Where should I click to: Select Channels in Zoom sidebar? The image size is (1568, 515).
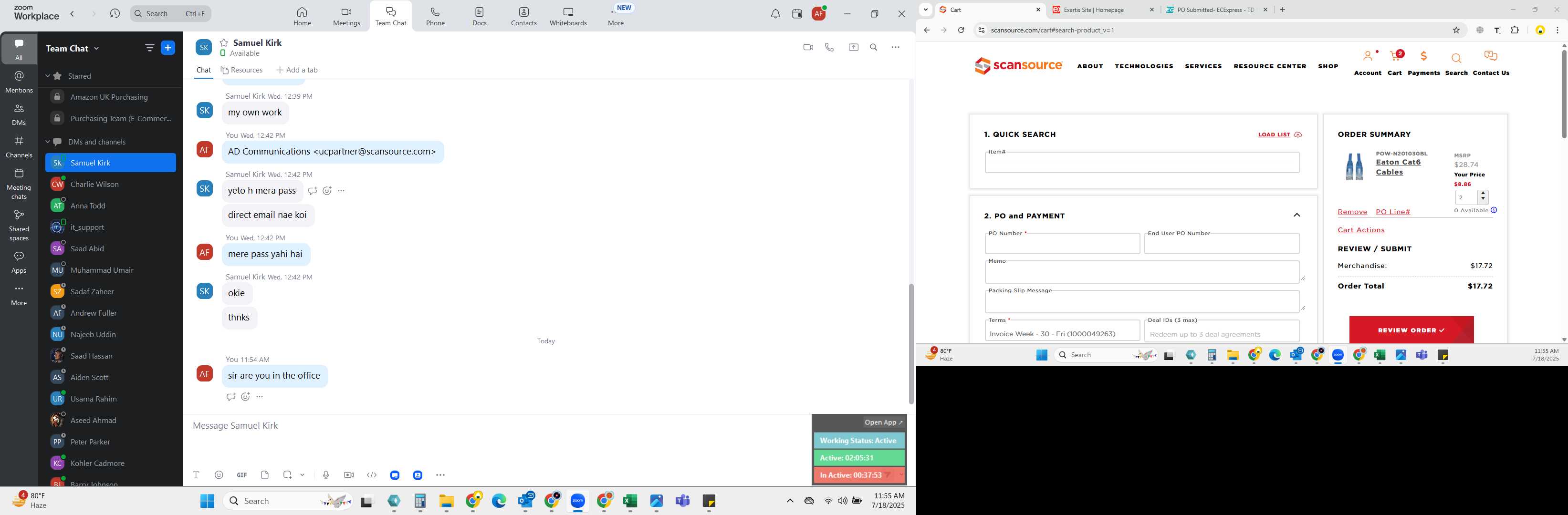click(x=19, y=146)
